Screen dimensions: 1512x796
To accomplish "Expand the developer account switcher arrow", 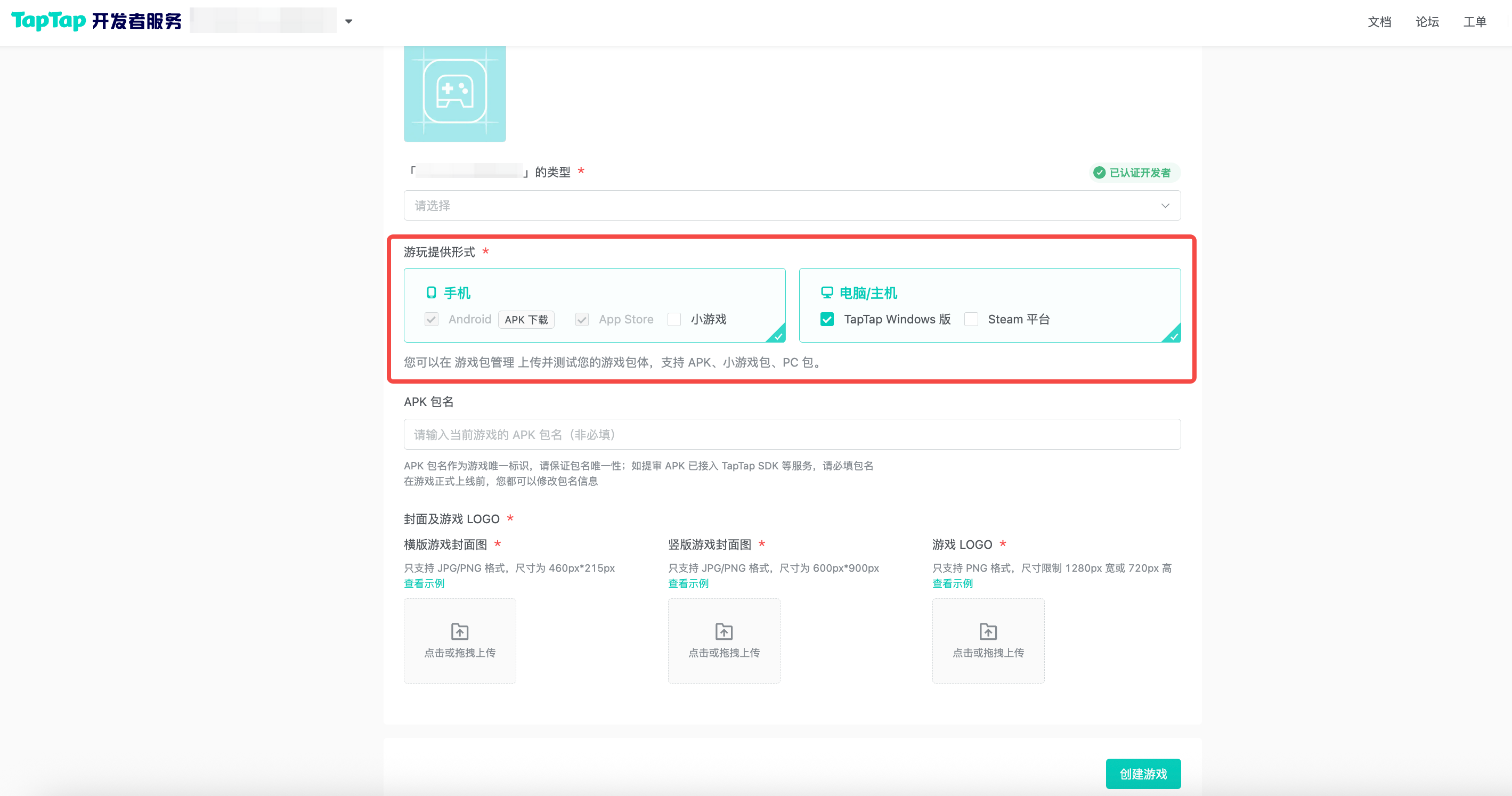I will [x=348, y=22].
